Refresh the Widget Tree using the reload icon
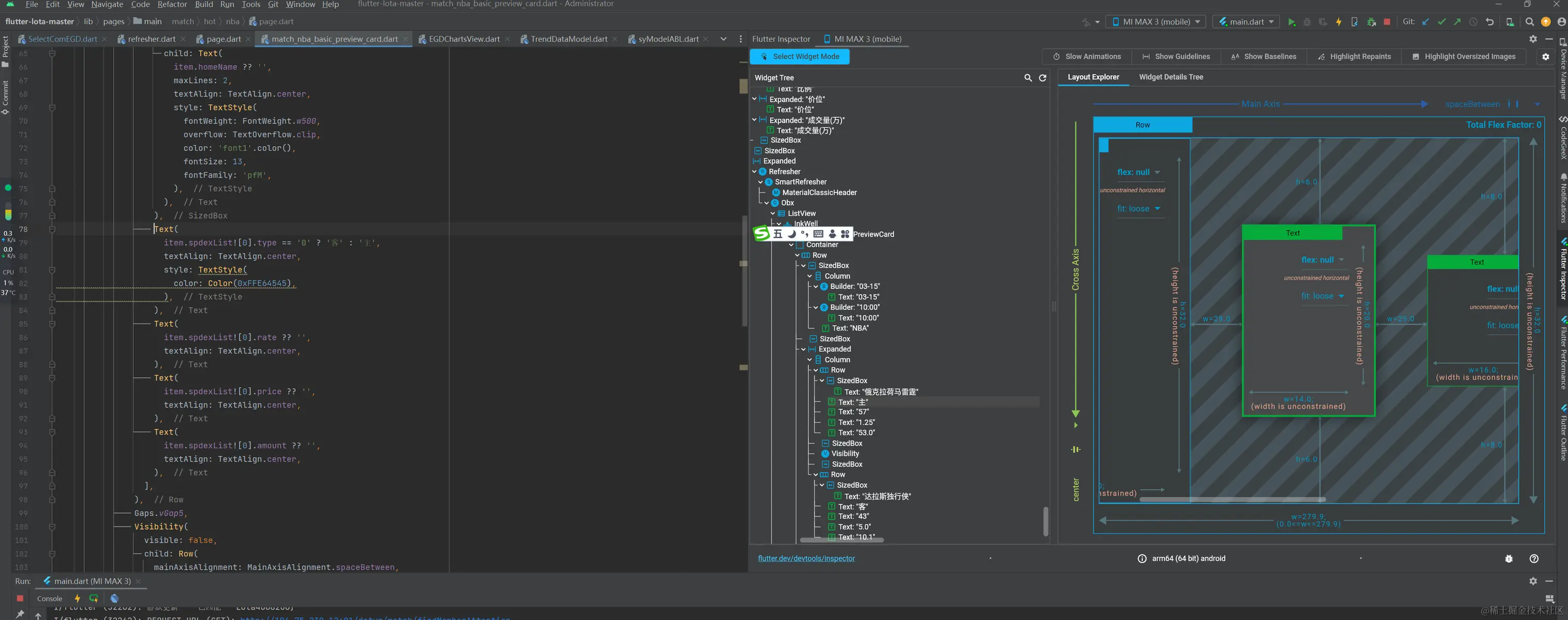1568x620 pixels. [1043, 78]
